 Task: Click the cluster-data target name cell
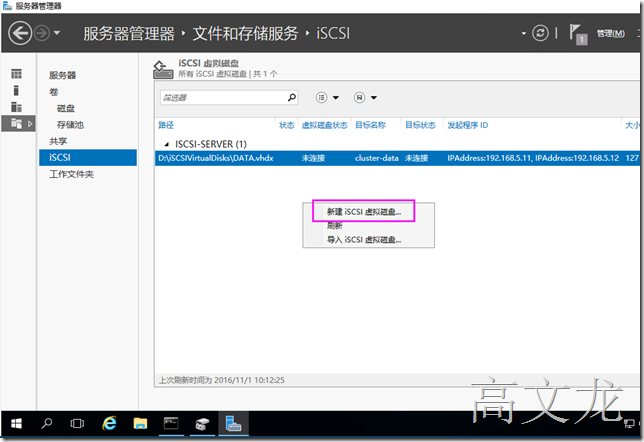click(x=377, y=158)
